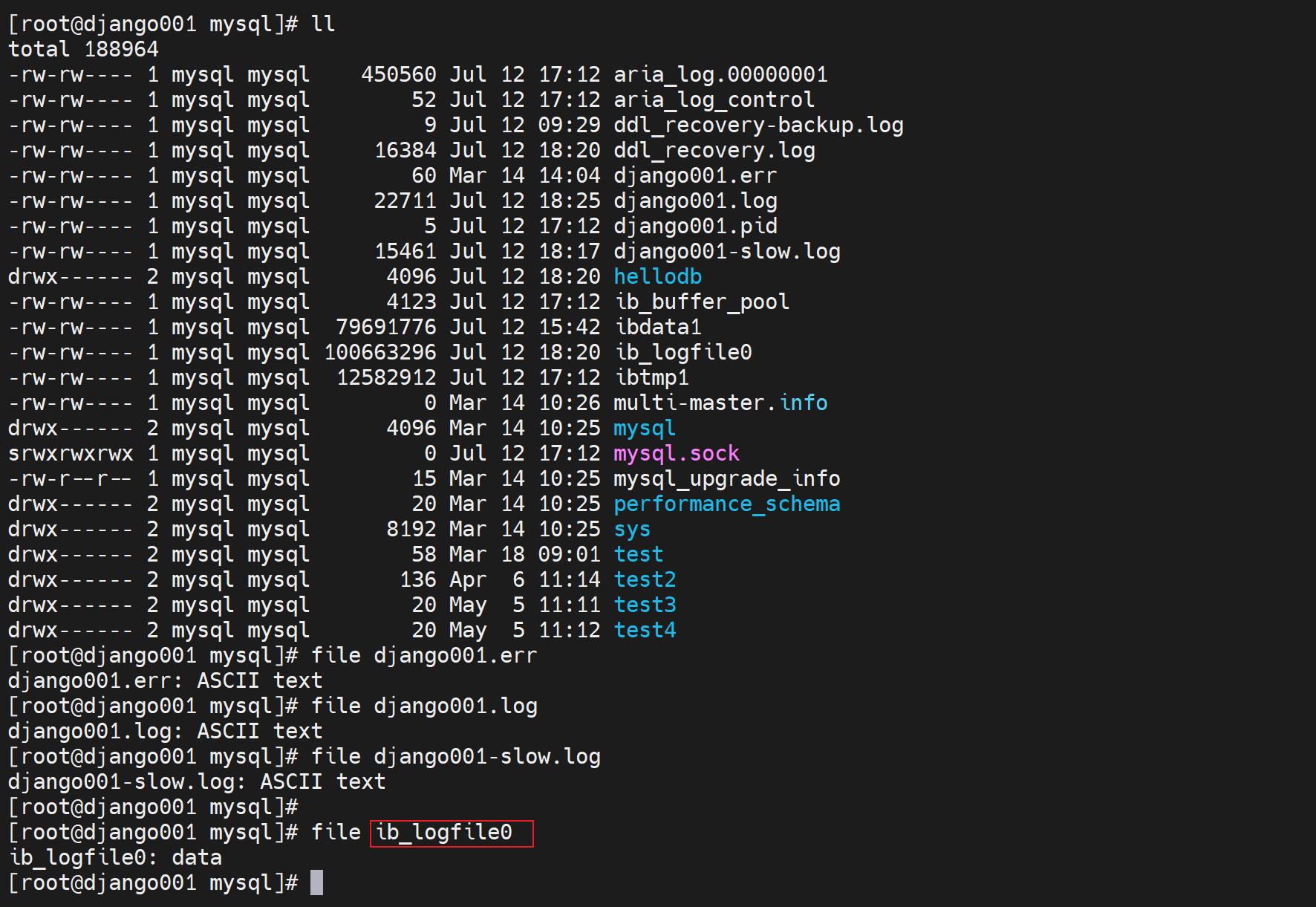The image size is (1316, 907).
Task: Click the ib_buffer_pool file name
Action: 701,302
